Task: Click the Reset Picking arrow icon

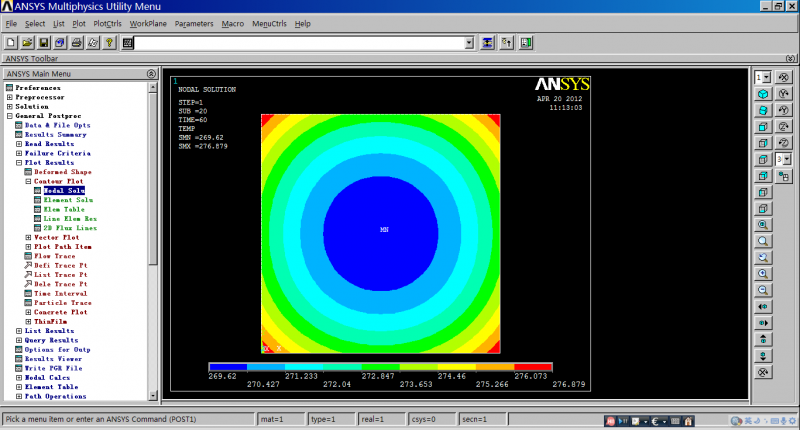Action: click(x=507, y=43)
